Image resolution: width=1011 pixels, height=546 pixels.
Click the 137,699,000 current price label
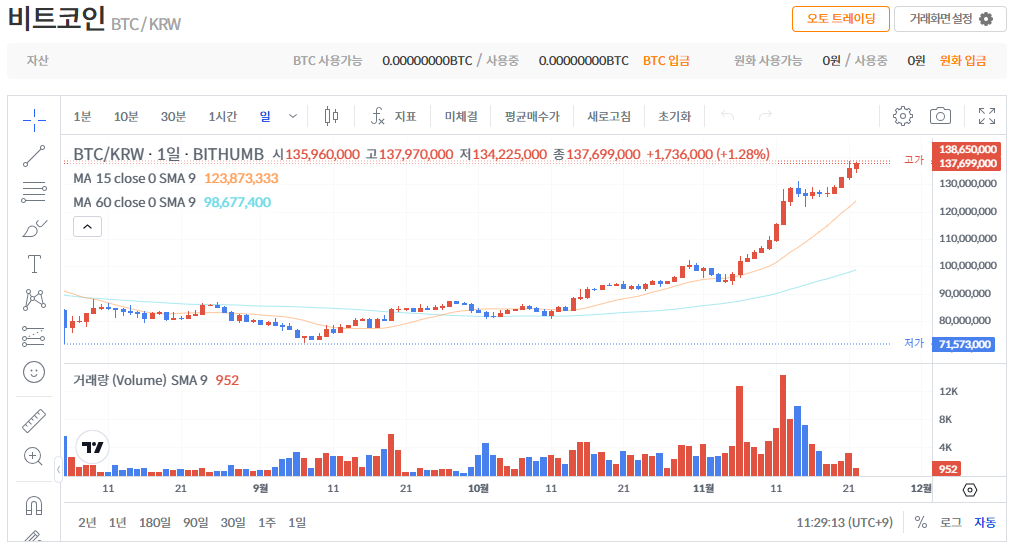click(968, 163)
